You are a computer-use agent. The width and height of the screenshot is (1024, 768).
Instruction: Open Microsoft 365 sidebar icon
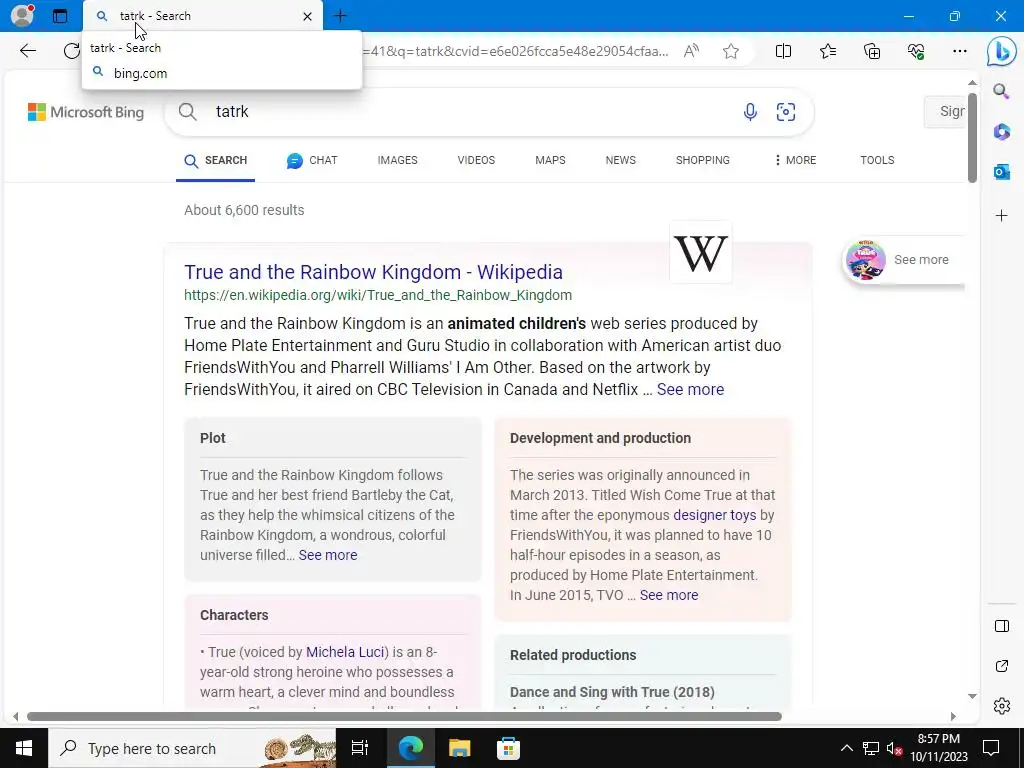[x=1001, y=131]
